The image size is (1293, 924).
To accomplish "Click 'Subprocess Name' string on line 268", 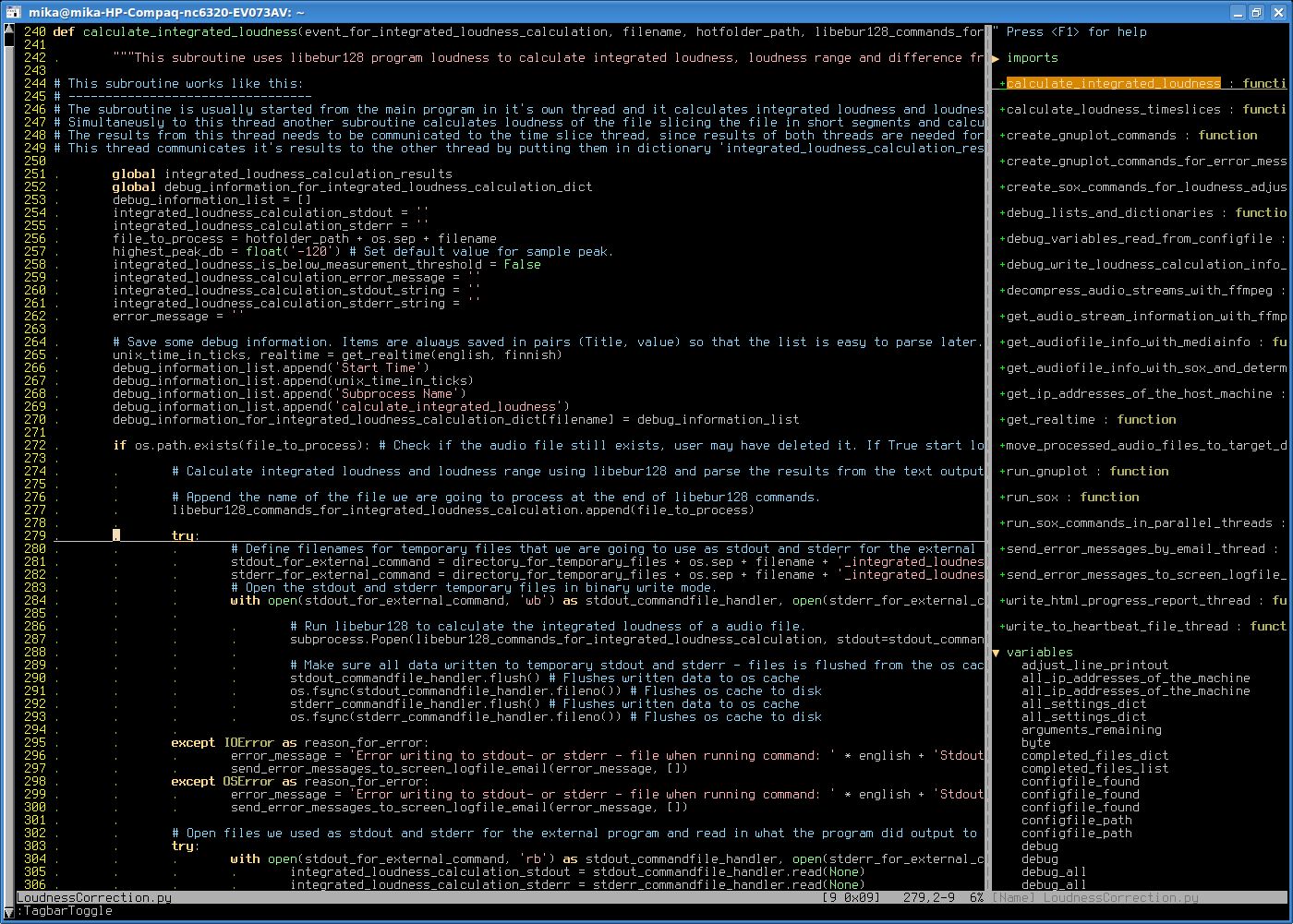I will (401, 394).
